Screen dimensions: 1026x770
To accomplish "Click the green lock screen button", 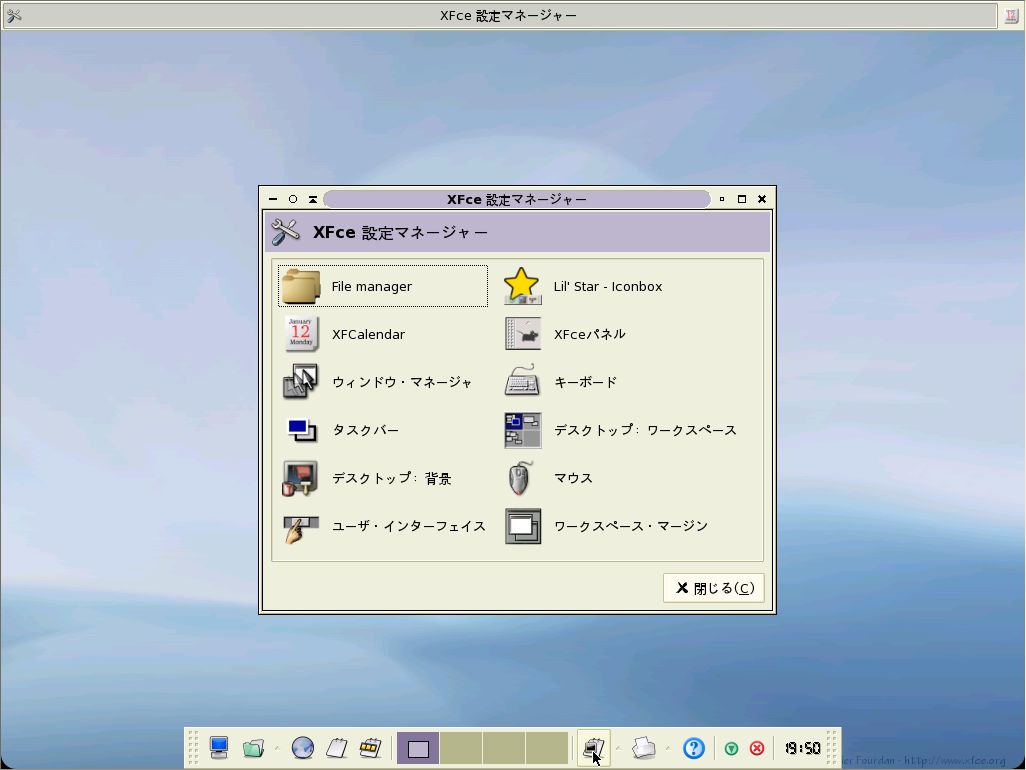I will [732, 748].
